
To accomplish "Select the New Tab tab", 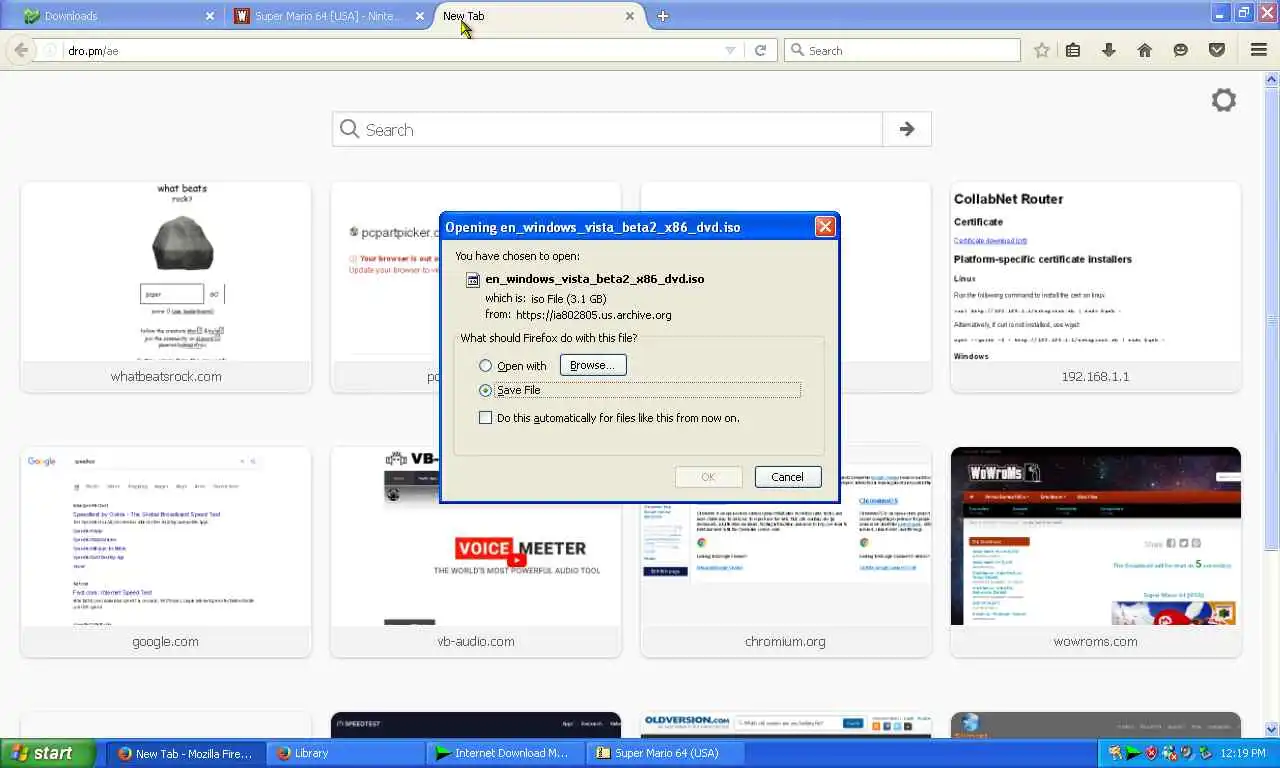I will 540,16.
